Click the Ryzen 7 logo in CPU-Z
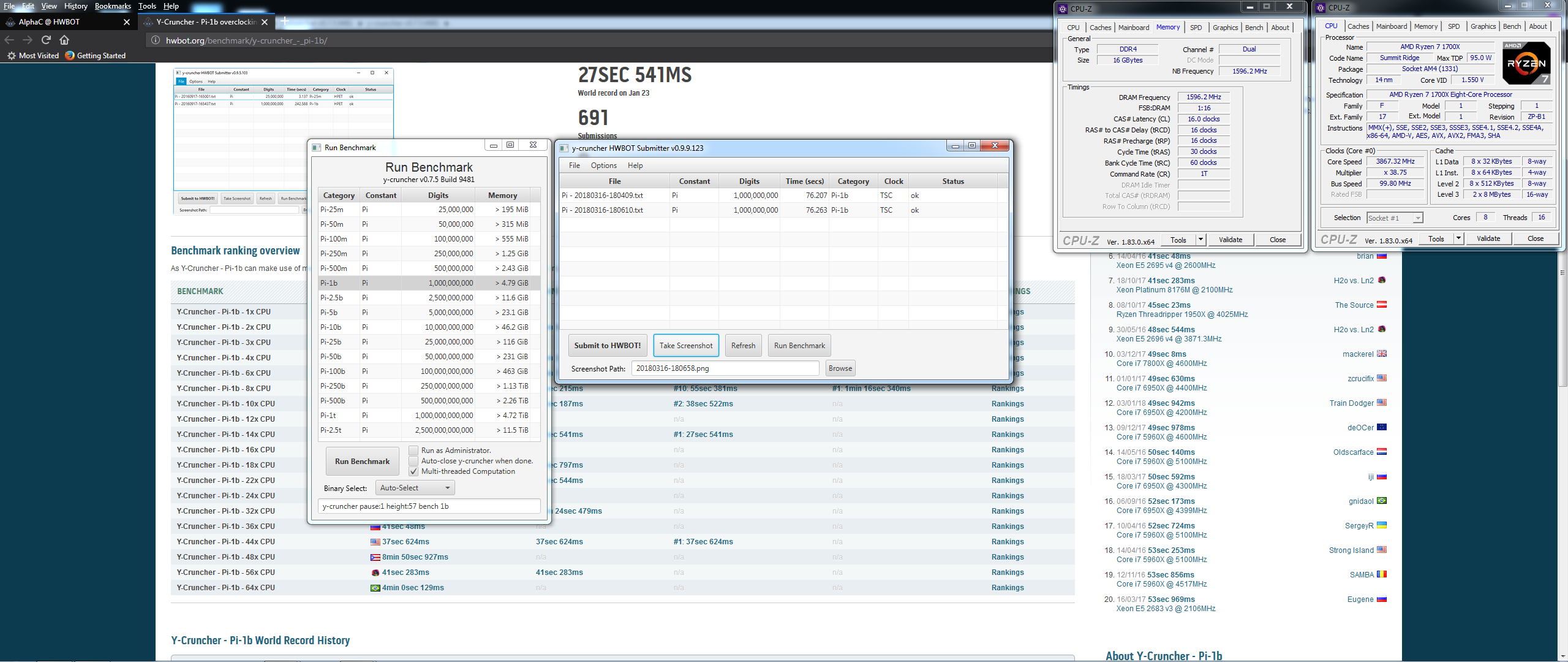 point(1527,63)
